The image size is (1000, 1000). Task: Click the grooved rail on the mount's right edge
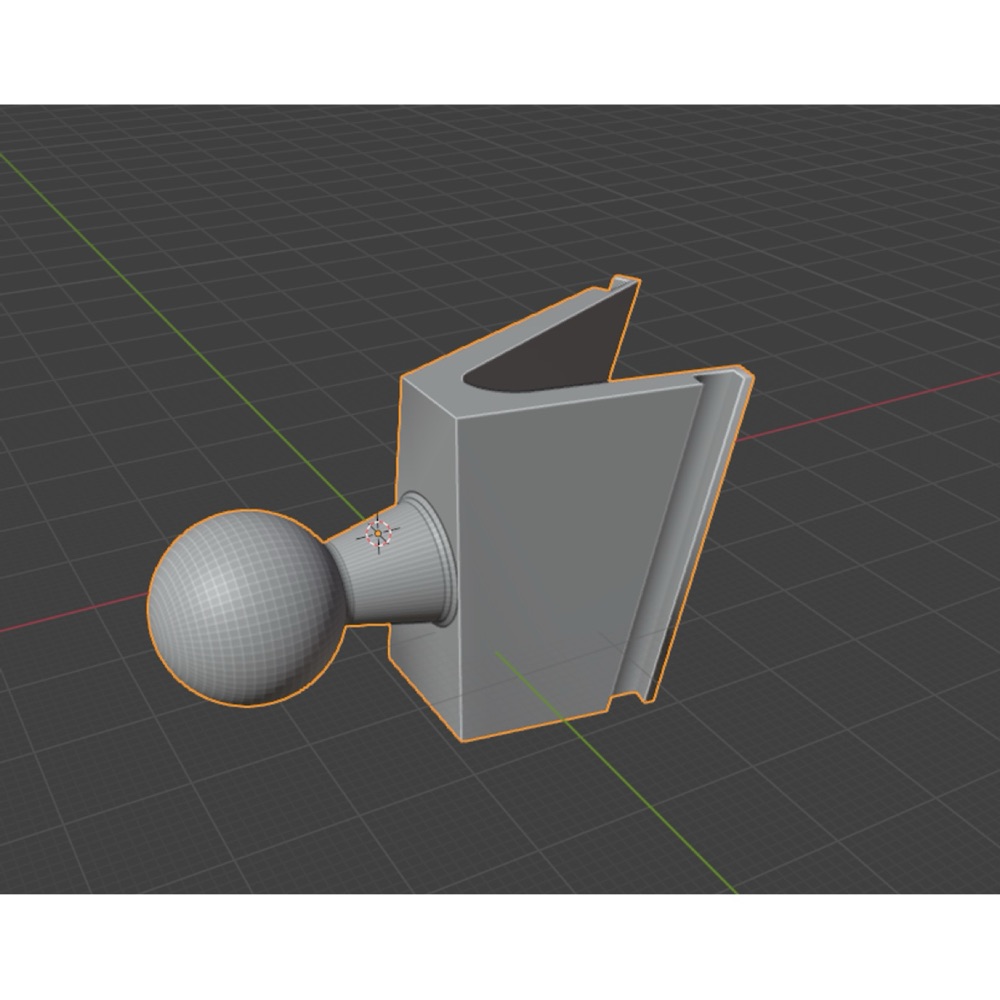(684, 536)
